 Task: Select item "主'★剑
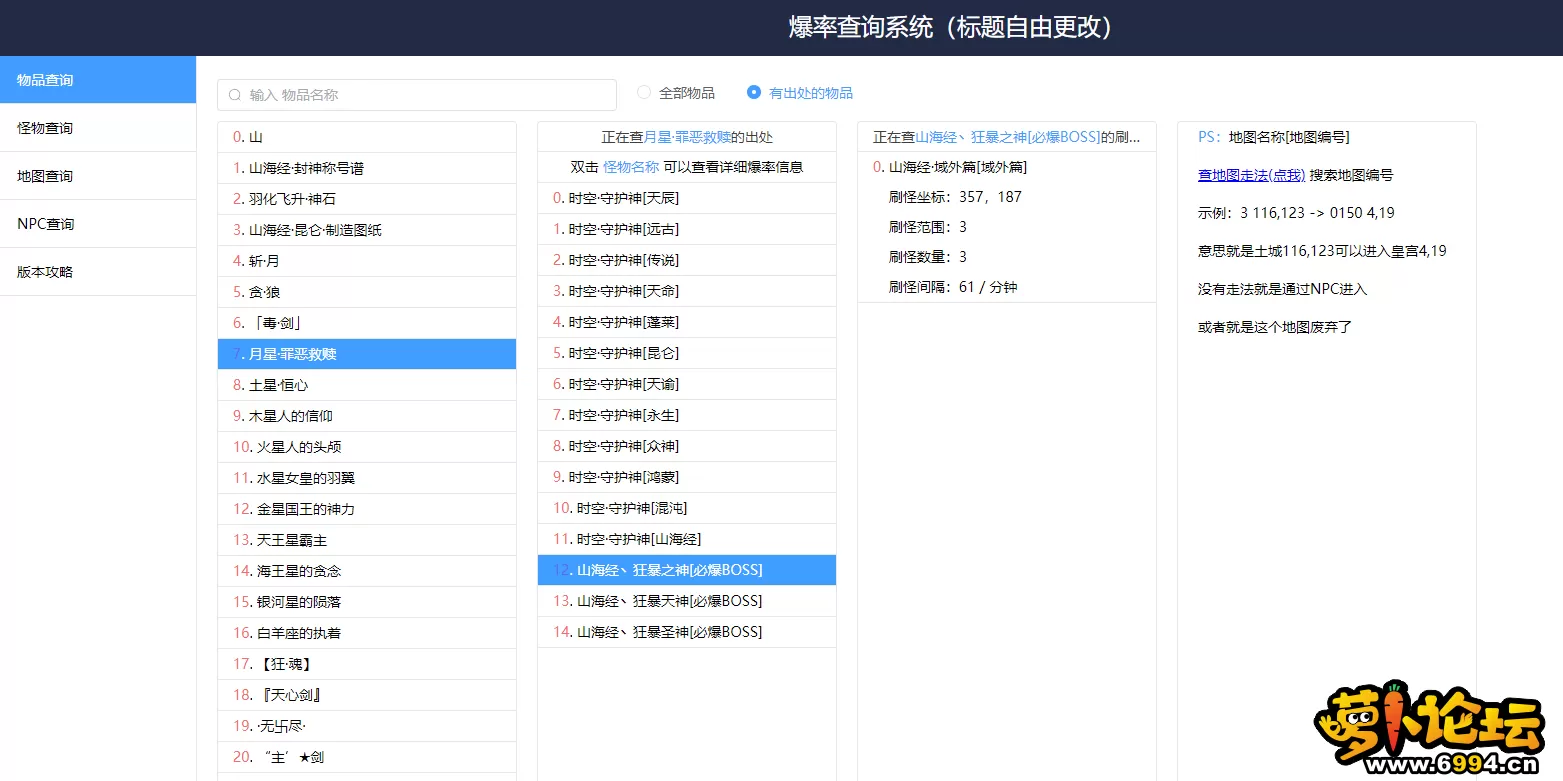tap(367, 757)
